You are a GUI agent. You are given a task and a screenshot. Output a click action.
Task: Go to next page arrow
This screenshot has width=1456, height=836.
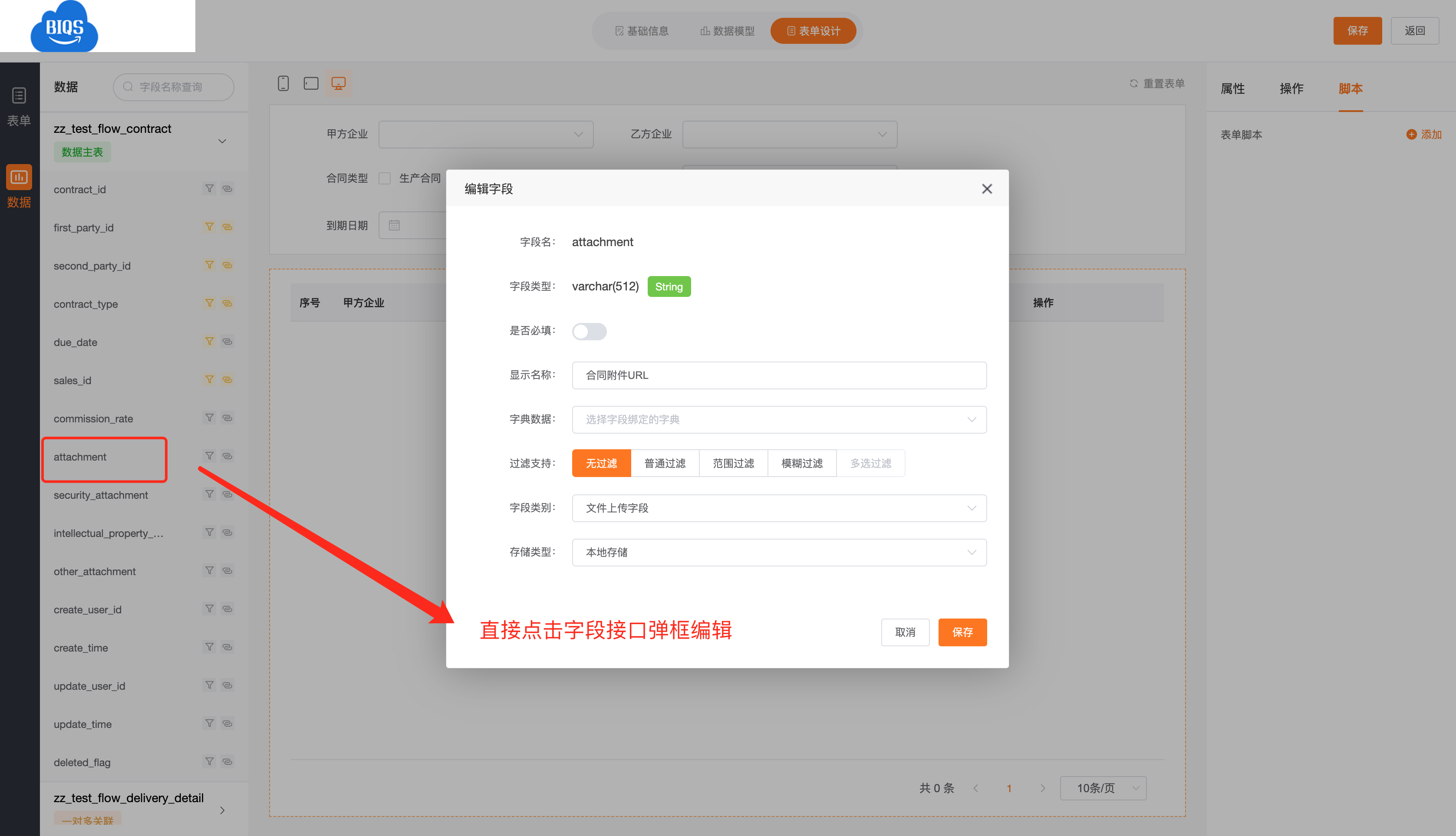tap(1043, 788)
